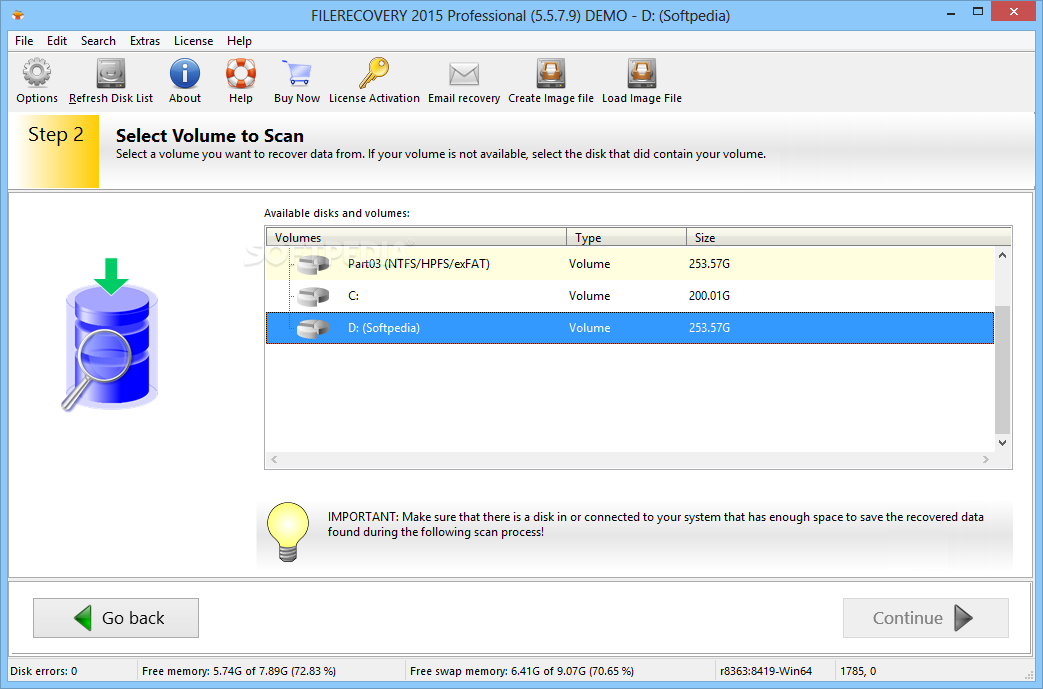This screenshot has width=1043, height=689.
Task: Click Create Image file icon
Action: click(x=551, y=73)
